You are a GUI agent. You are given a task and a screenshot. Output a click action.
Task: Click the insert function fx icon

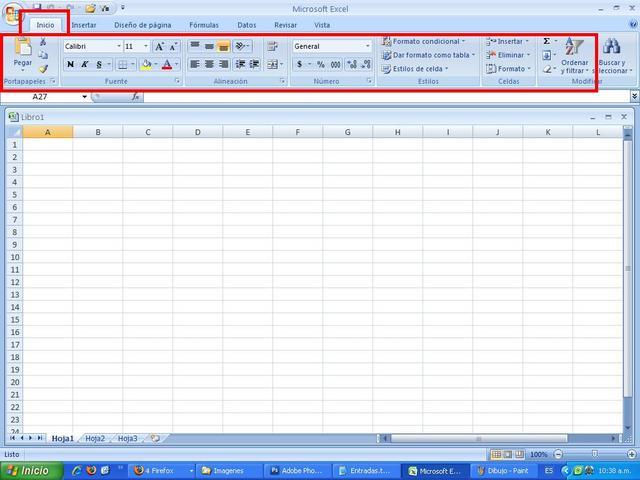click(136, 97)
